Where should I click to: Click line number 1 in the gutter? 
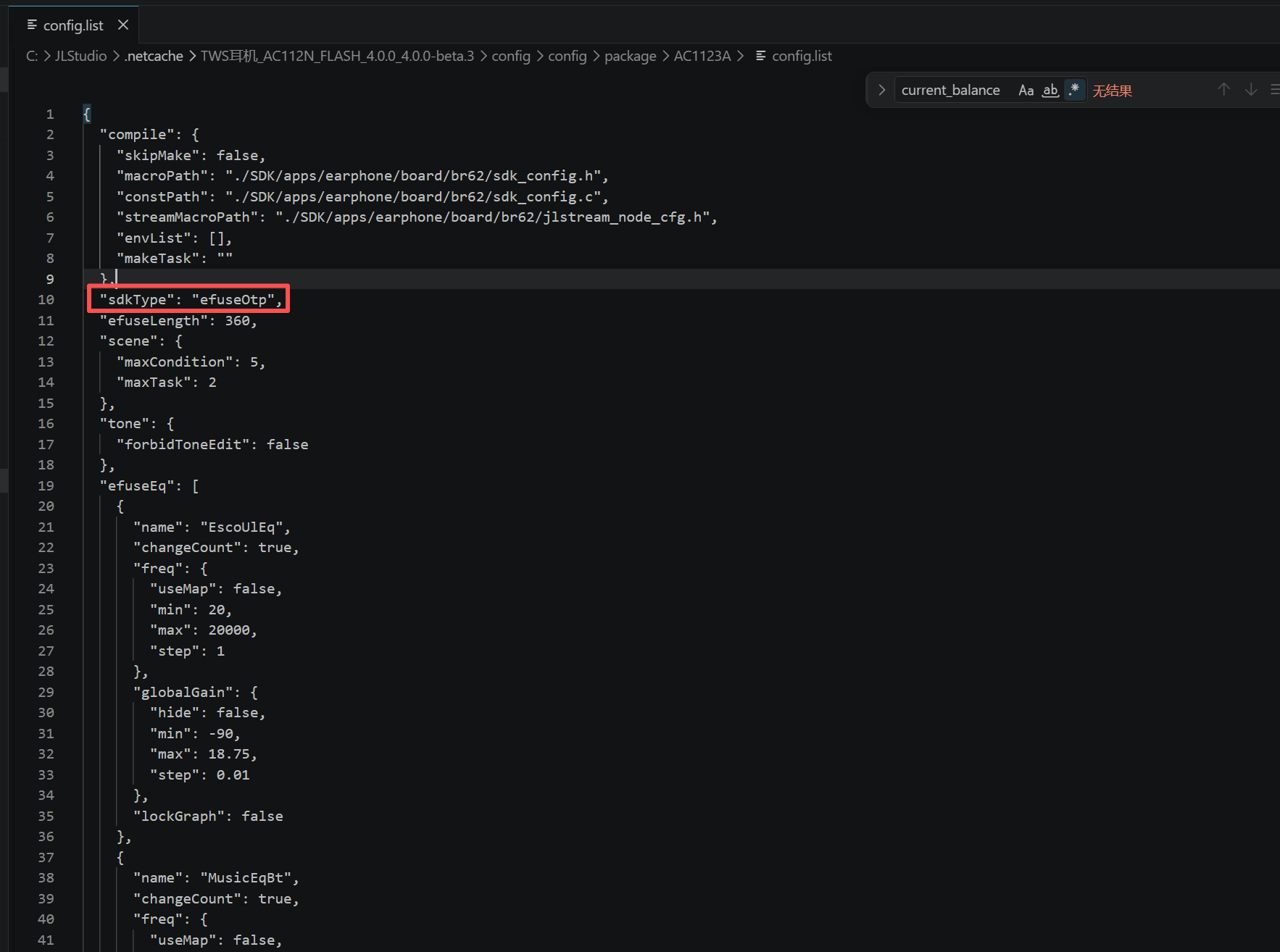50,114
